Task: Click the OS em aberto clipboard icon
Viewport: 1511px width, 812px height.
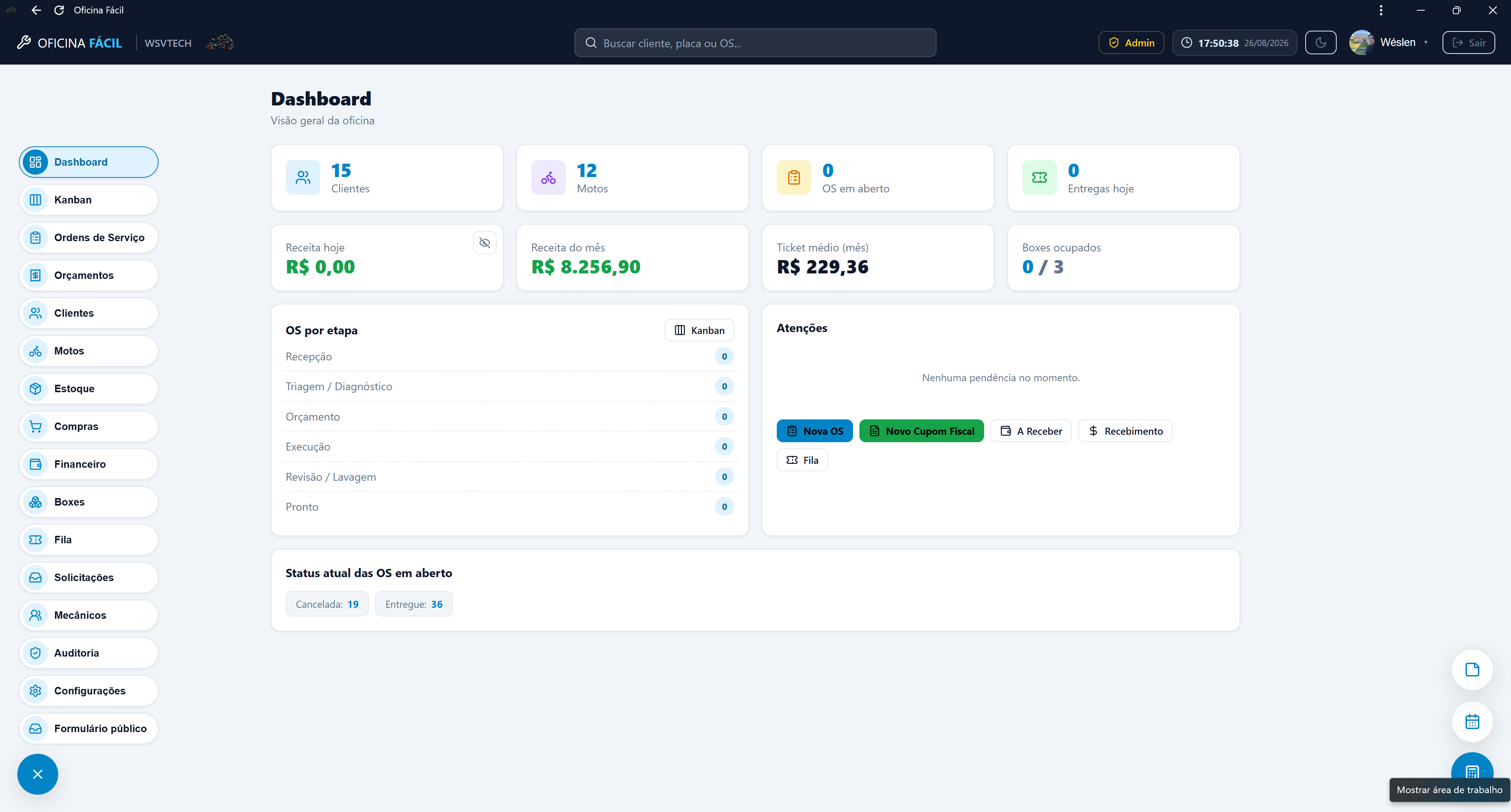Action: point(794,177)
